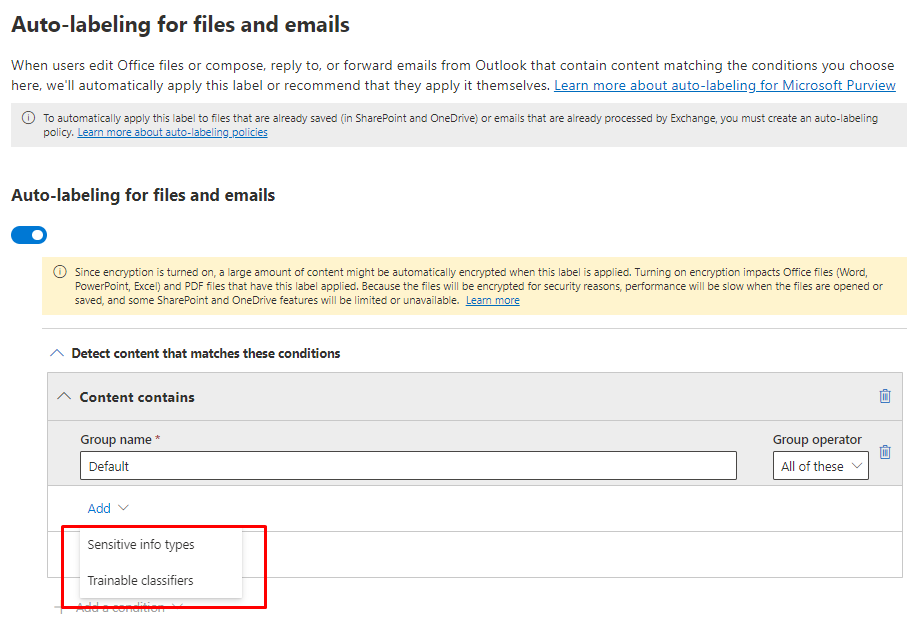The width and height of the screenshot is (915, 629).
Task: Click the plus icon beside Add a condition
Action: tap(60, 608)
